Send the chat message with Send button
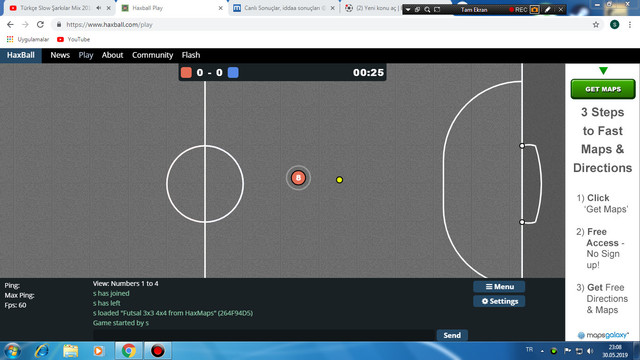640x360 pixels. point(452,335)
